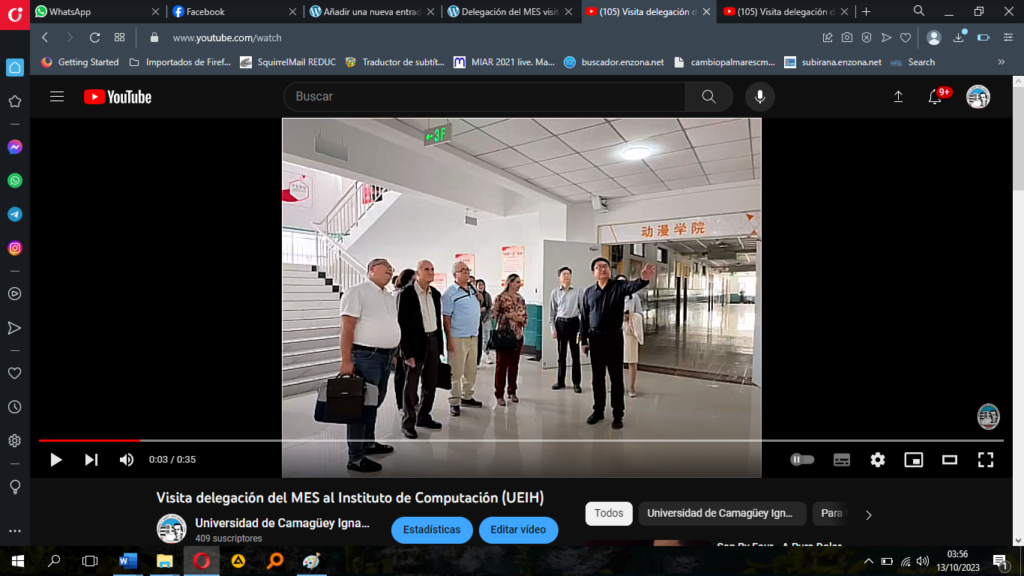Toggle subtitles on the video player
The width and height of the screenshot is (1024, 576).
click(842, 460)
